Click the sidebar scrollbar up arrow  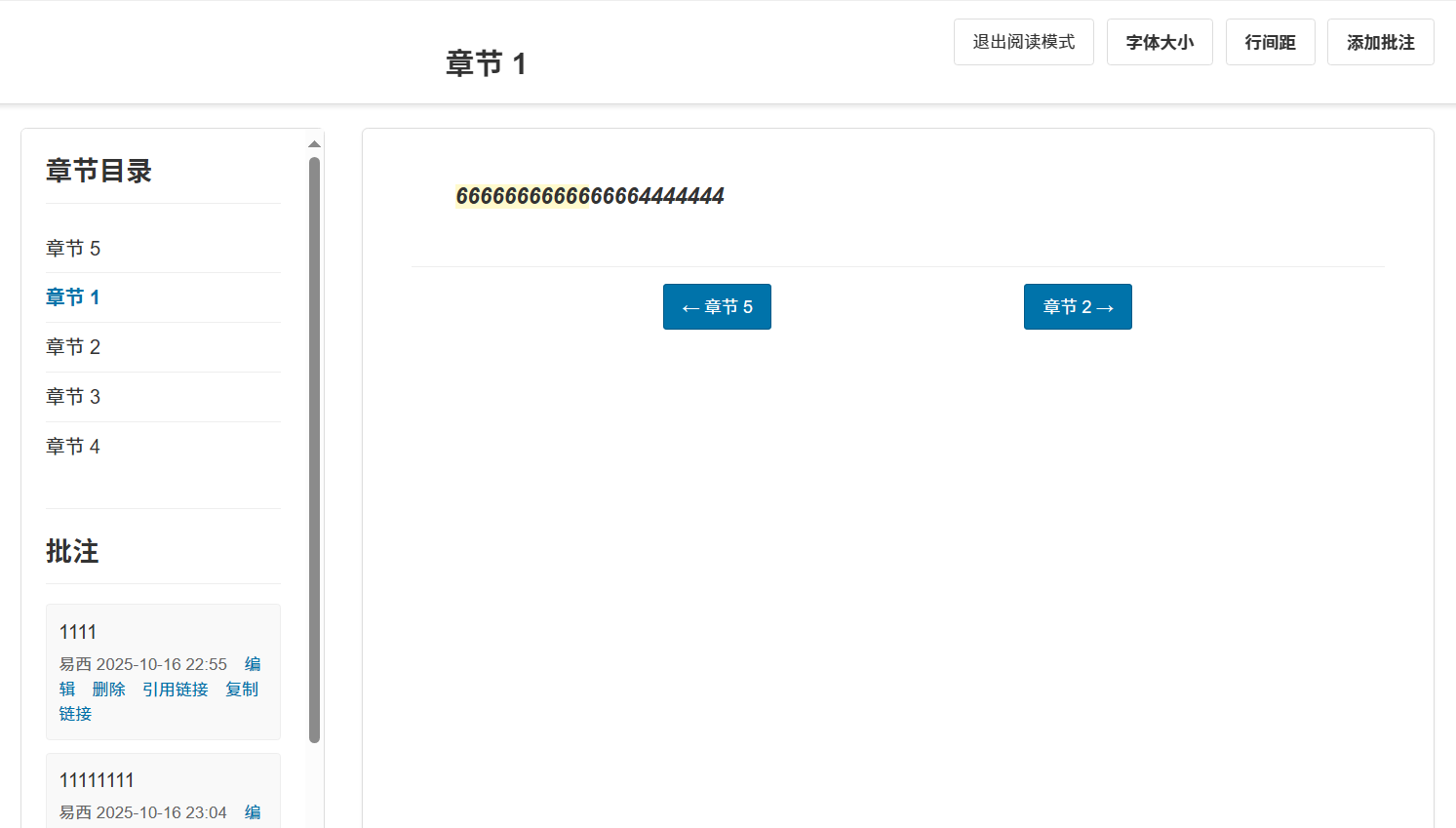pyautogui.click(x=314, y=143)
